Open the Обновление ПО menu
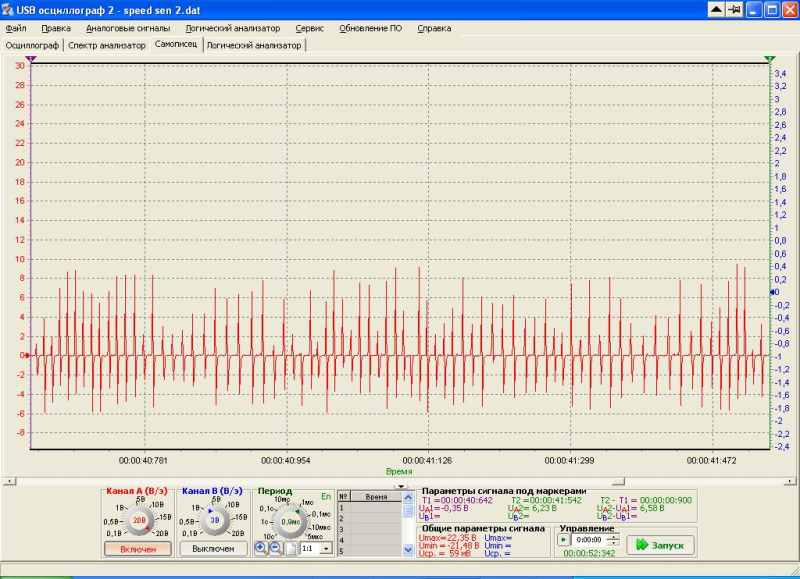Viewport: 800px width, 579px height. [371, 29]
